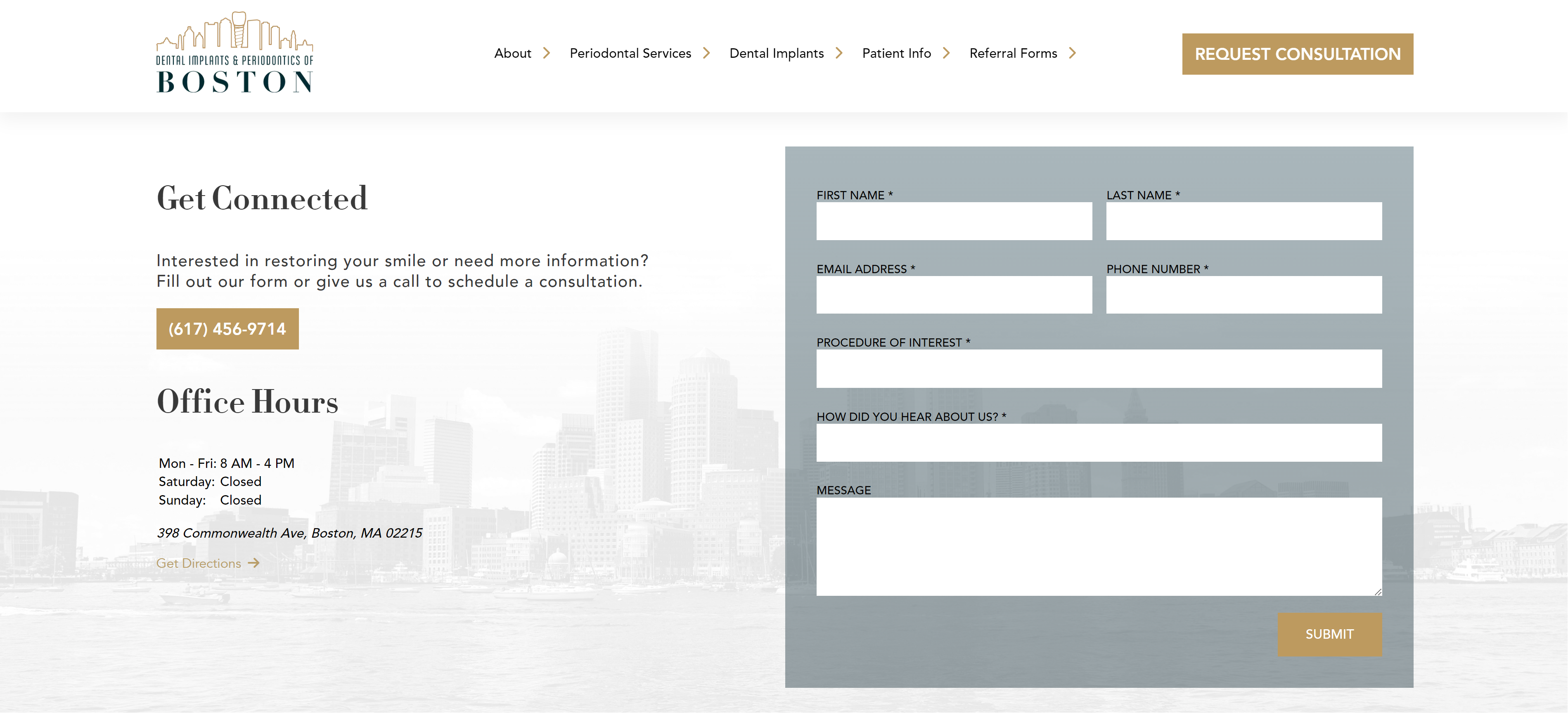Submit the contact form
Screen dimensions: 1568x713
coord(1329,635)
